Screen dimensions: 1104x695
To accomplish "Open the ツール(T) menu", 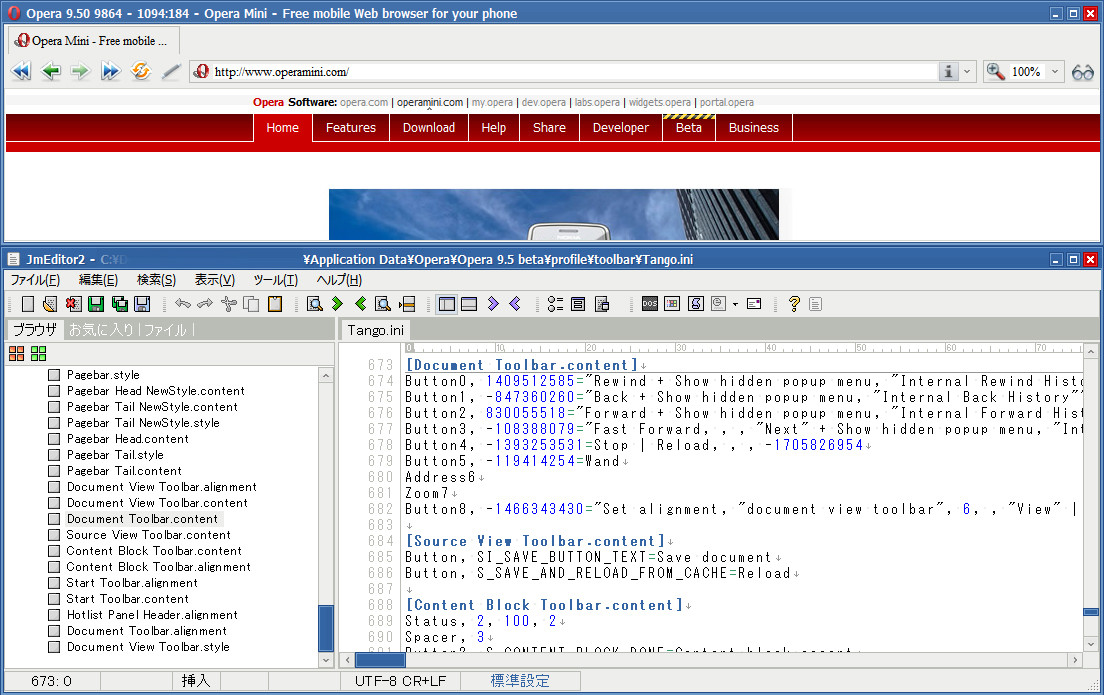I will pos(275,280).
